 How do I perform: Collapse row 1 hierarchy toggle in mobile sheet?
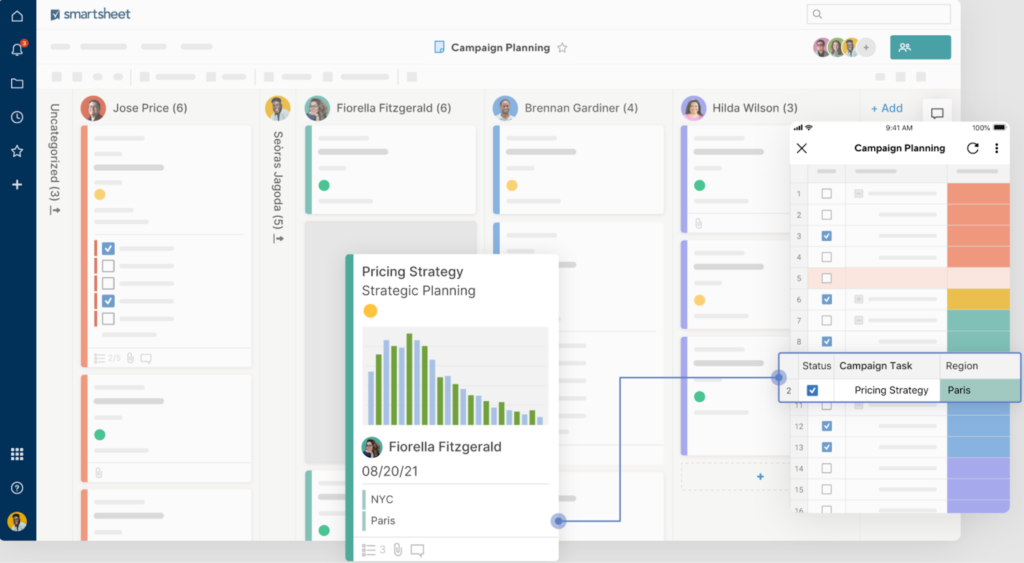(x=859, y=194)
